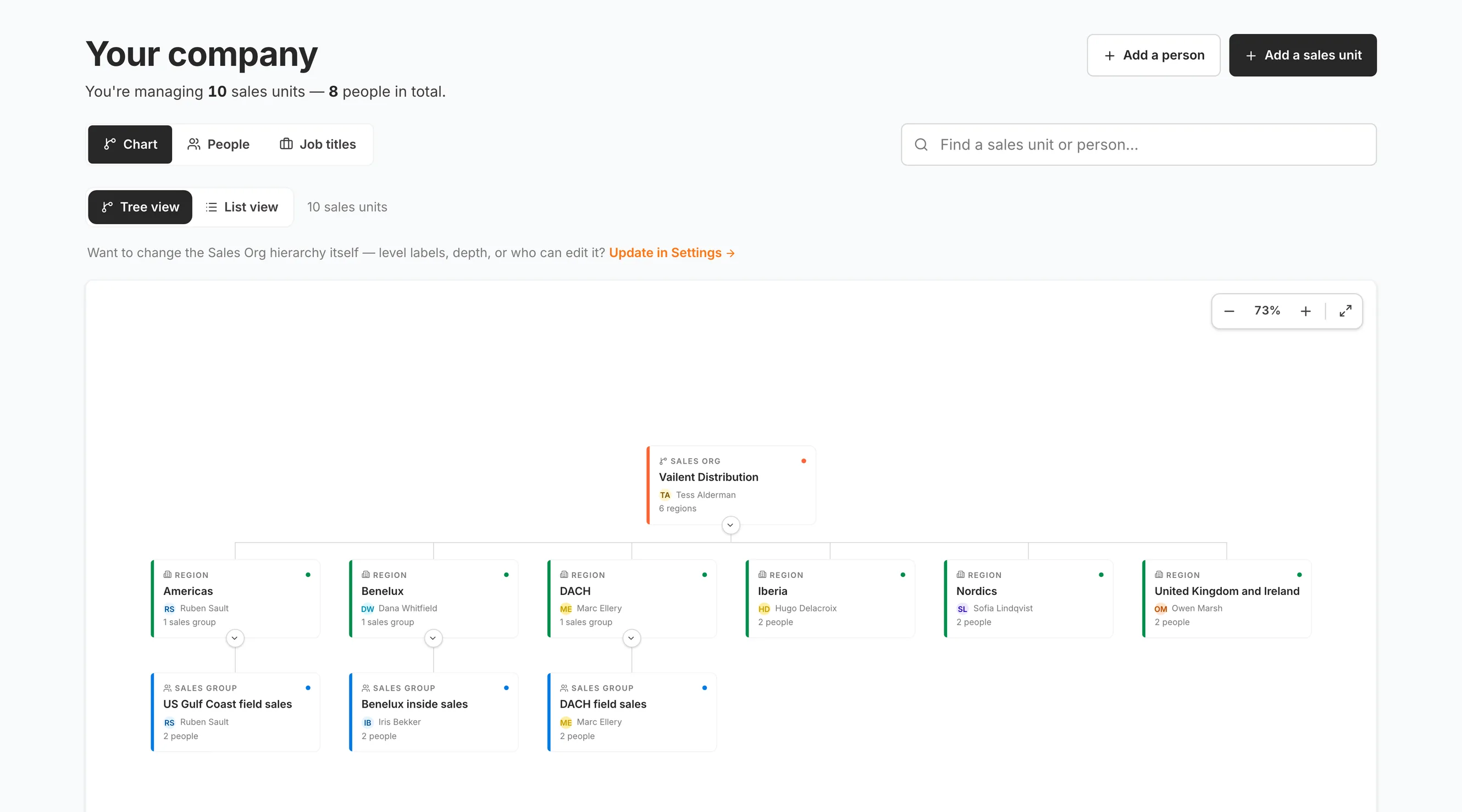Open the Job titles tab
Viewport: 1462px width, 812px height.
tap(318, 144)
